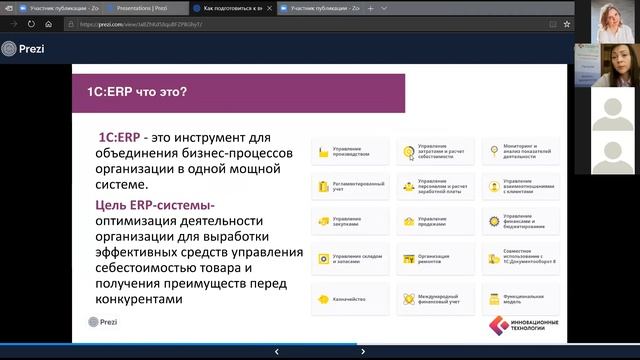The height and width of the screenshot is (360, 640).
Task: Switch to first Участник публикации Zoom tab
Action: click(x=59, y=8)
